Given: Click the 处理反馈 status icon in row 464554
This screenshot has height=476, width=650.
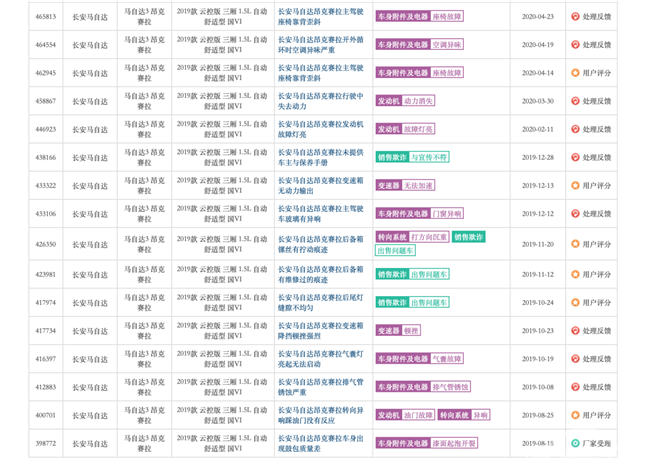Looking at the screenshot, I should pyautogui.click(x=575, y=45).
